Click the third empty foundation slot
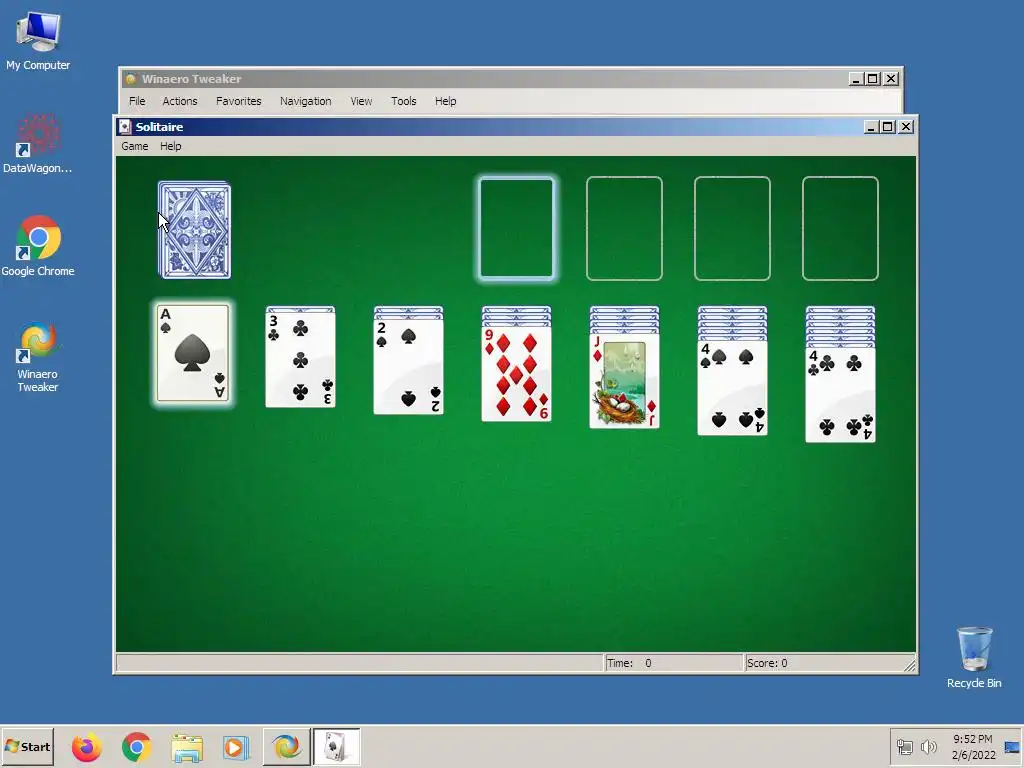 point(732,229)
